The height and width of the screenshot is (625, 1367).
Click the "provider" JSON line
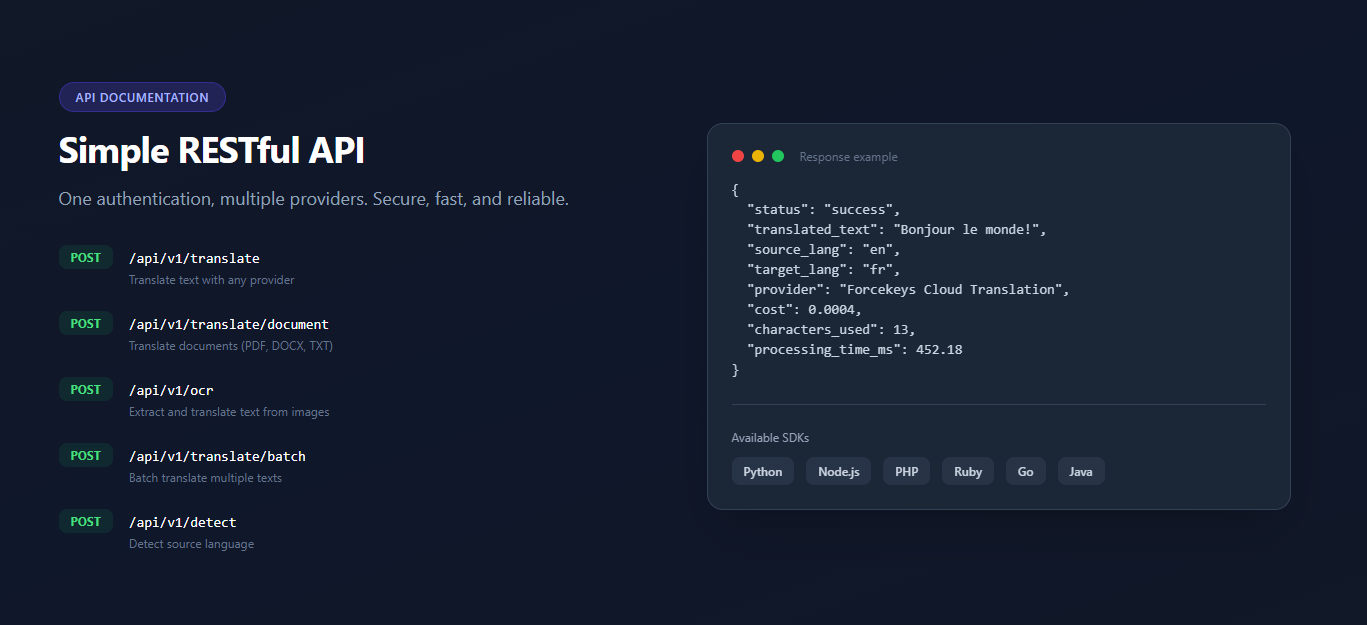(x=909, y=290)
